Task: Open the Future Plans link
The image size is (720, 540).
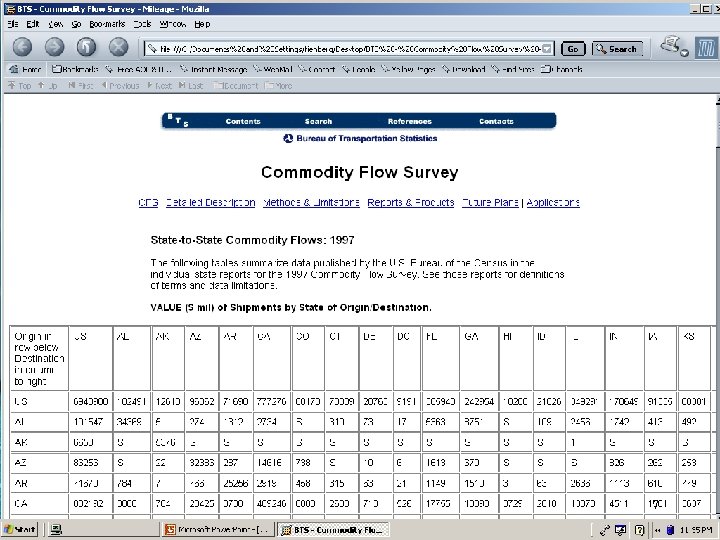Action: pos(490,202)
